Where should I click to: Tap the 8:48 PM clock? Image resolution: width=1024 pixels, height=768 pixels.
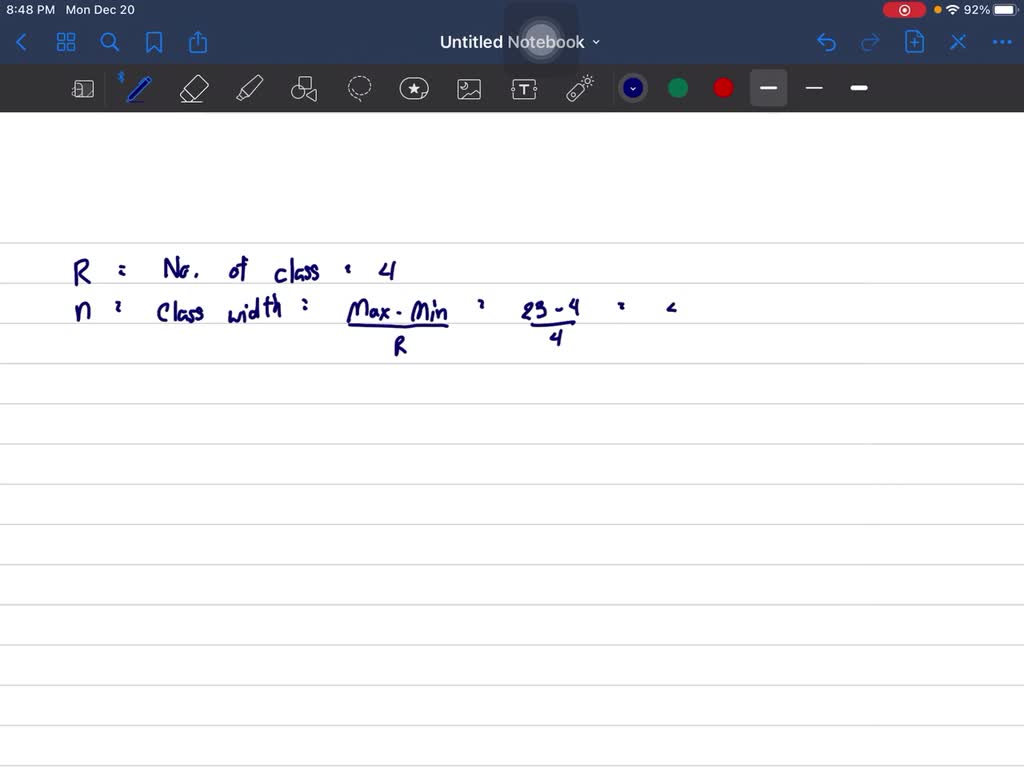pos(31,10)
